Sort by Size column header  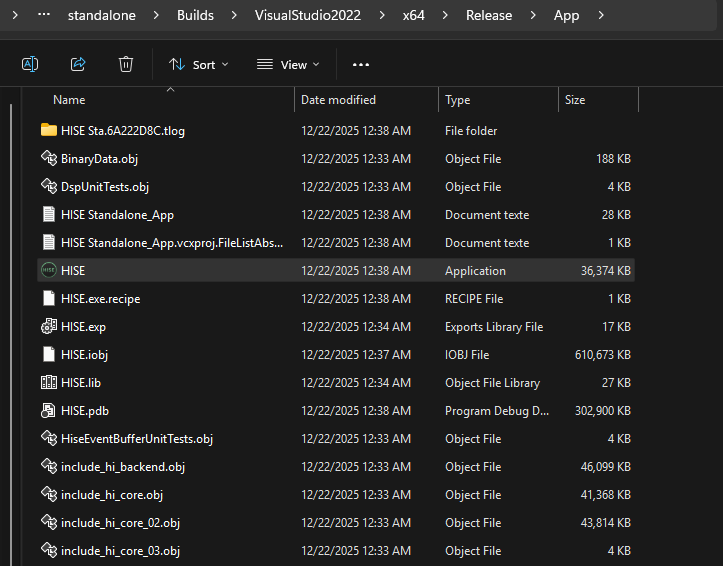[575, 100]
